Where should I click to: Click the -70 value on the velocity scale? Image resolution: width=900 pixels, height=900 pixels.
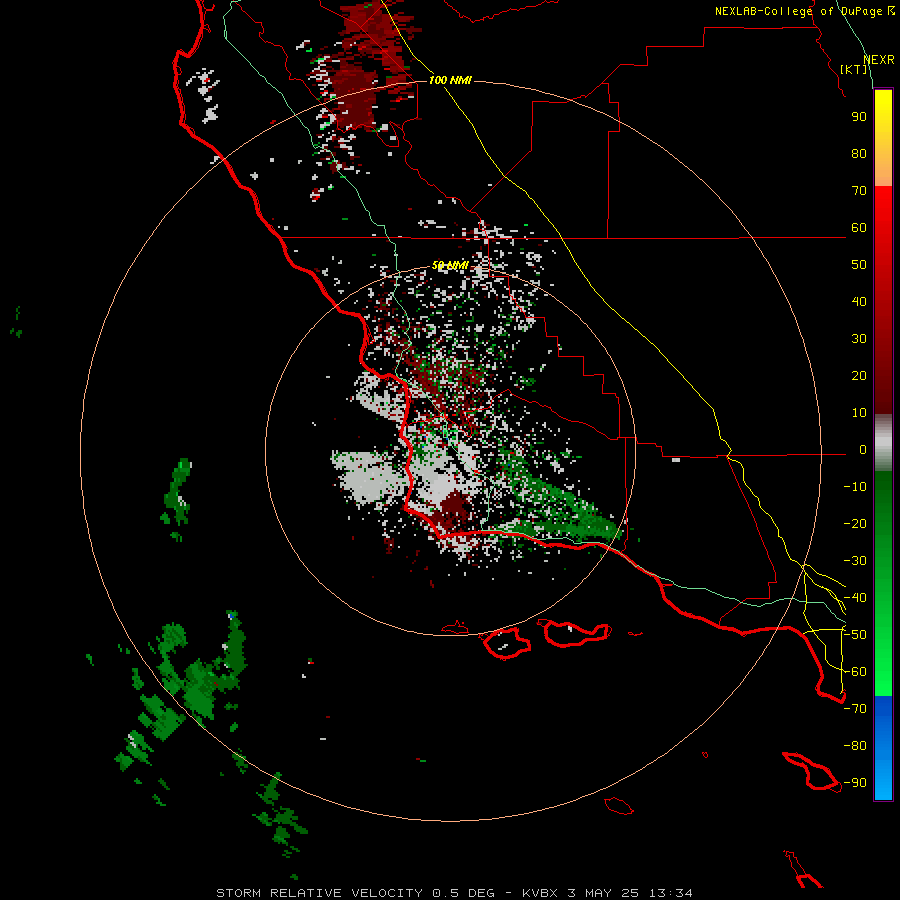[x=855, y=709]
